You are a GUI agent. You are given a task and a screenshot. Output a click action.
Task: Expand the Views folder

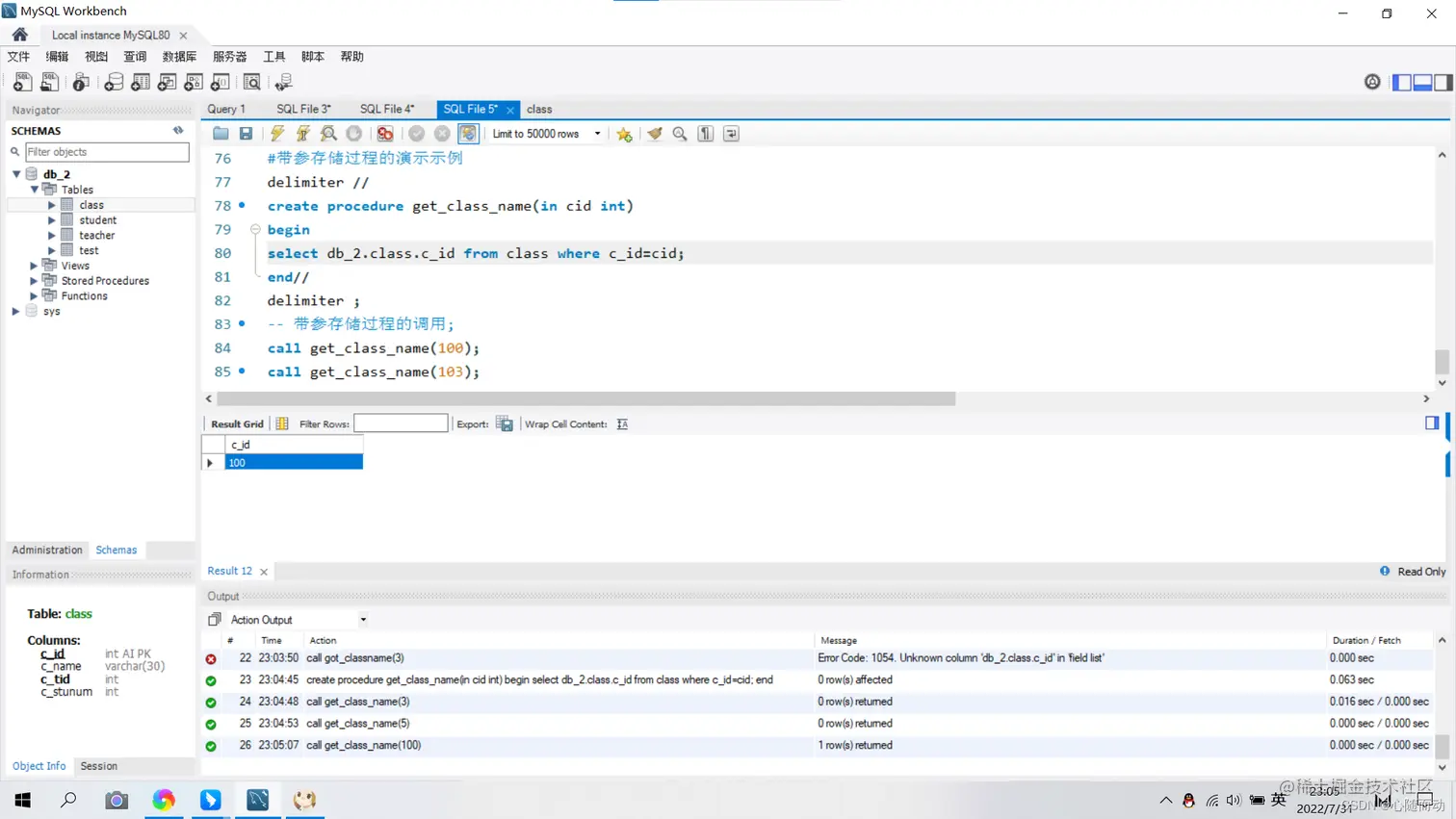[34, 266]
